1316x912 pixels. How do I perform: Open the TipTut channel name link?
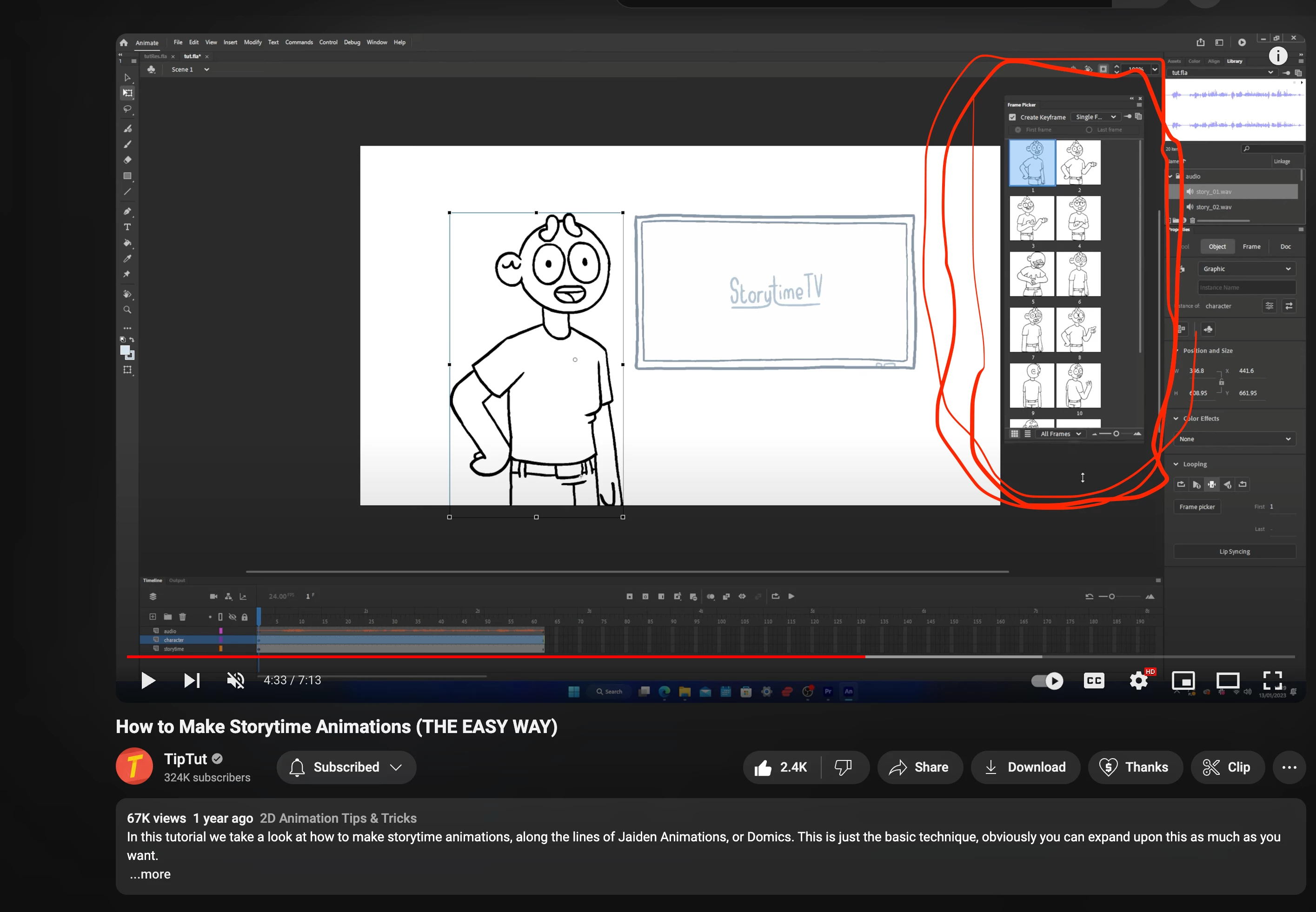pyautogui.click(x=185, y=759)
